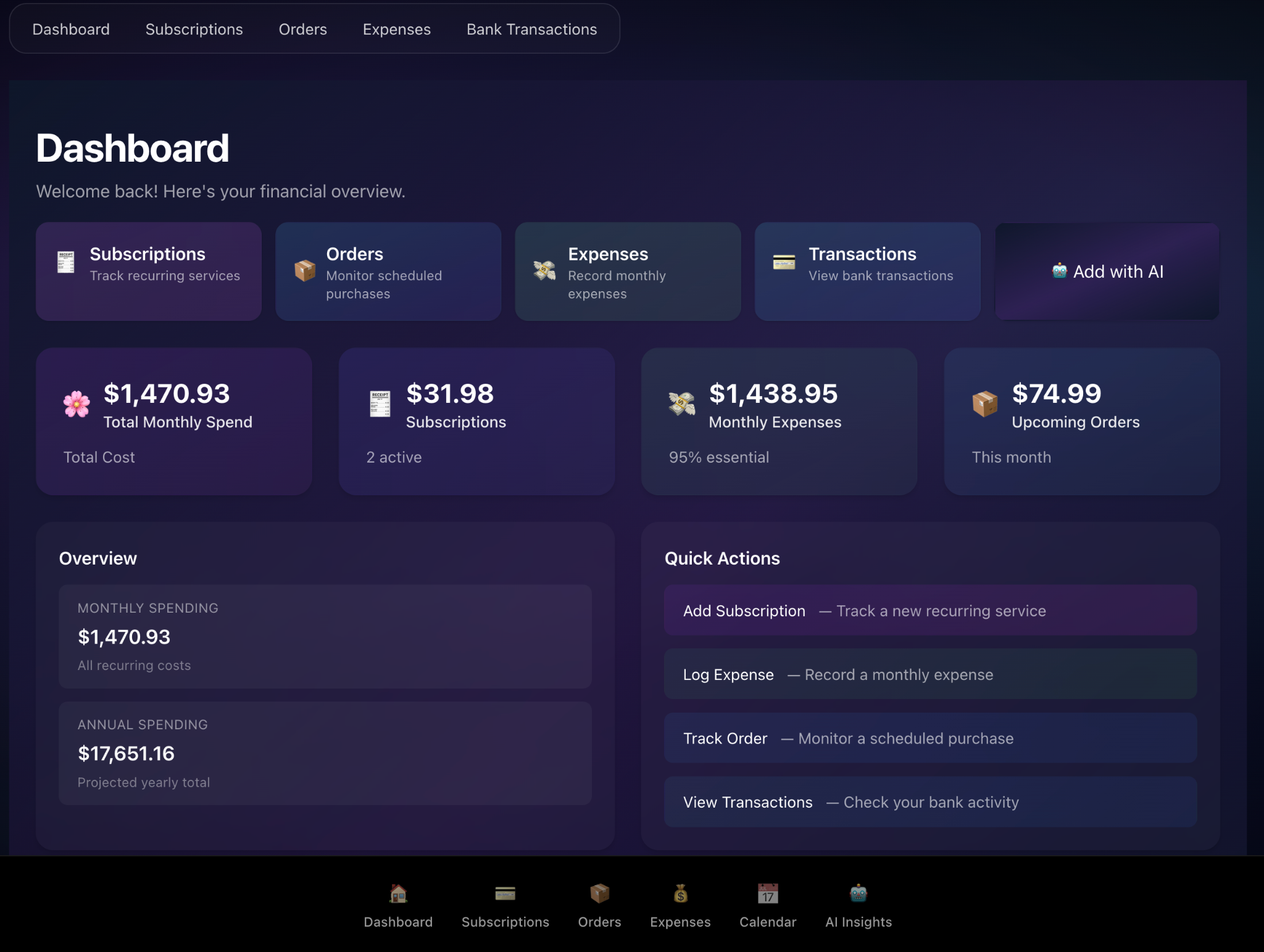1264x952 pixels.
Task: Open the Orders menu item in top bar
Action: [x=302, y=28]
